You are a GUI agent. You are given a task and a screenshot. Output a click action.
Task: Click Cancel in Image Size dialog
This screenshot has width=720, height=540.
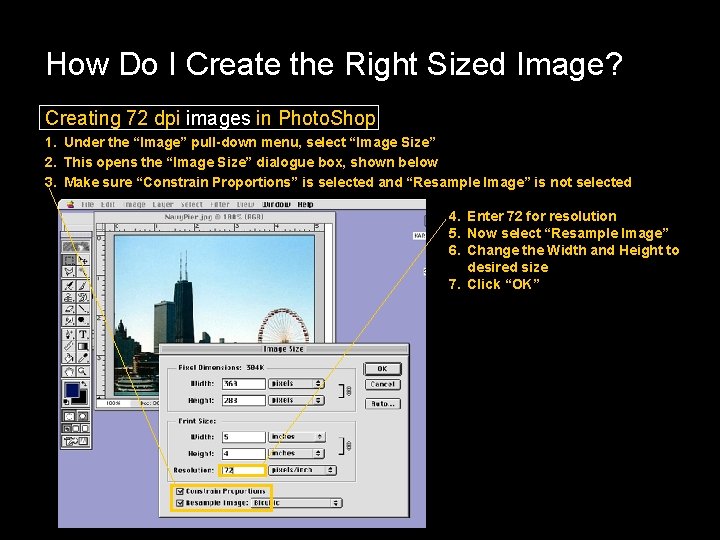383,384
